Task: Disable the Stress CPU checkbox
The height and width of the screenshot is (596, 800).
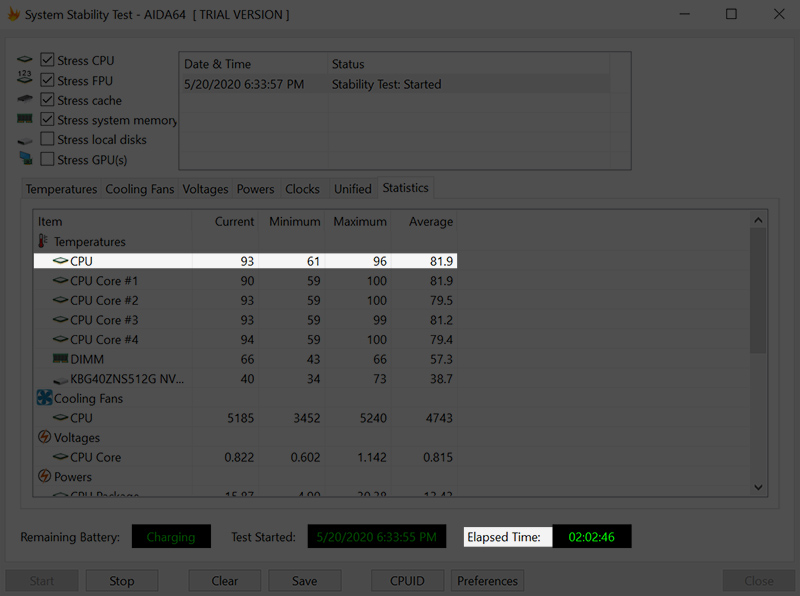Action: [x=47, y=60]
